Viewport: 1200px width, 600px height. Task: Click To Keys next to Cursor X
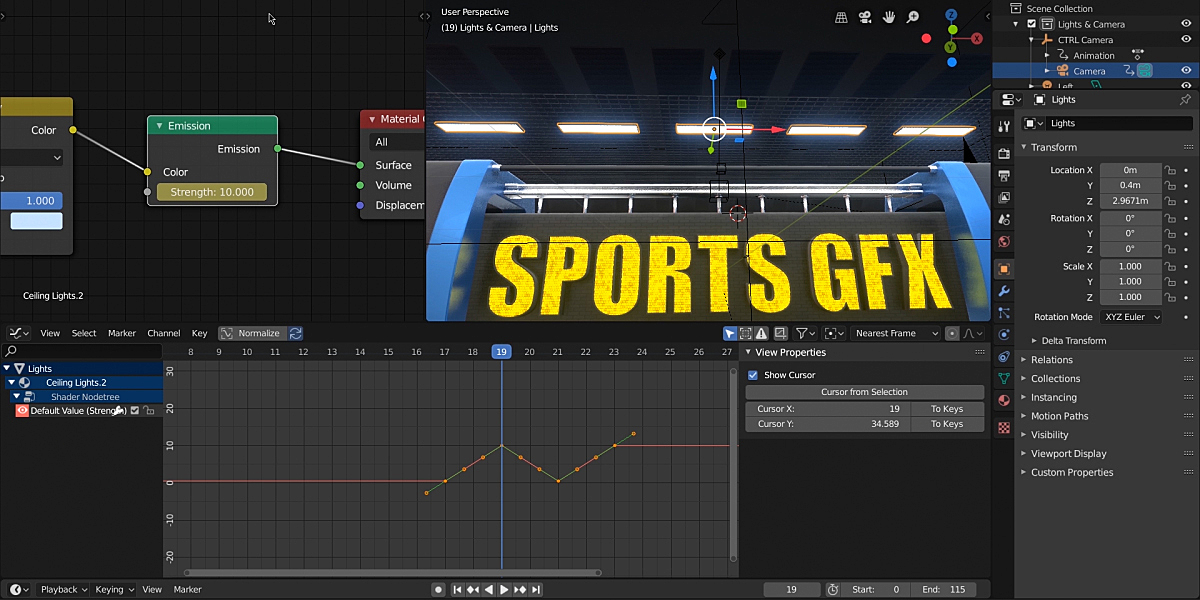pos(946,408)
